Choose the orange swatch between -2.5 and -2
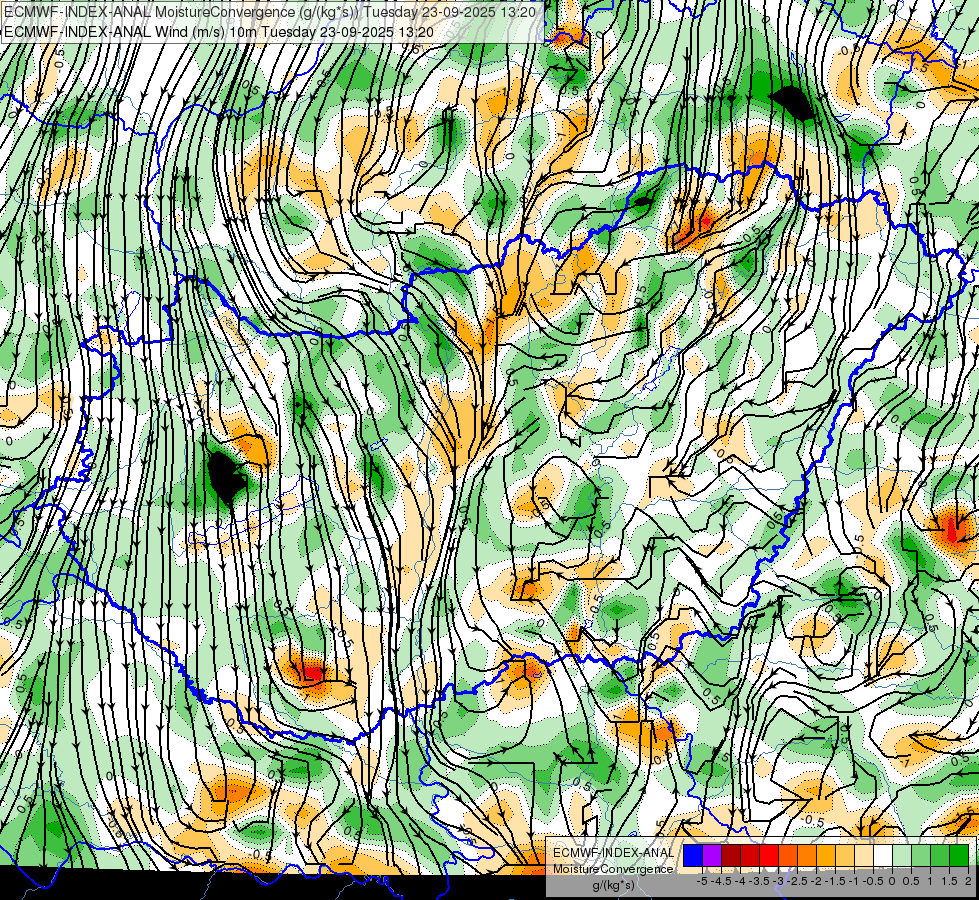Viewport: 979px width, 900px height. tap(807, 856)
